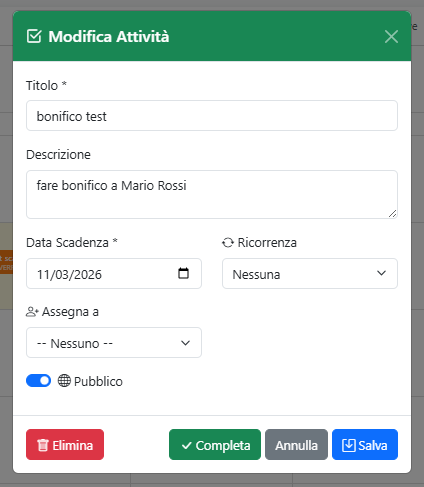The height and width of the screenshot is (487, 424).
Task: Expand the Assegna a dropdown
Action: [x=114, y=343]
